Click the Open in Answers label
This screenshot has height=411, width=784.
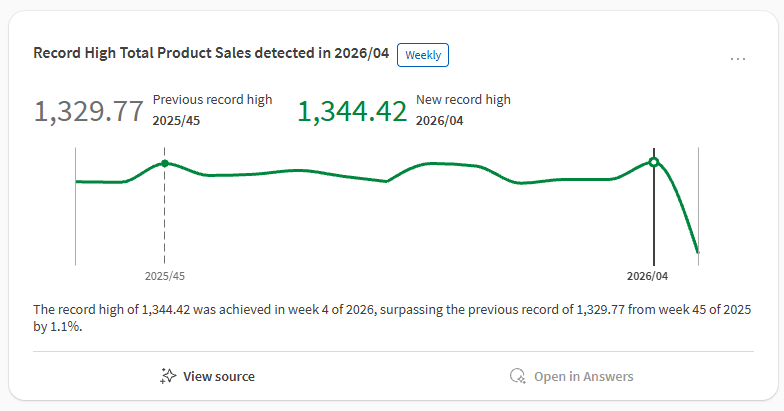(583, 376)
